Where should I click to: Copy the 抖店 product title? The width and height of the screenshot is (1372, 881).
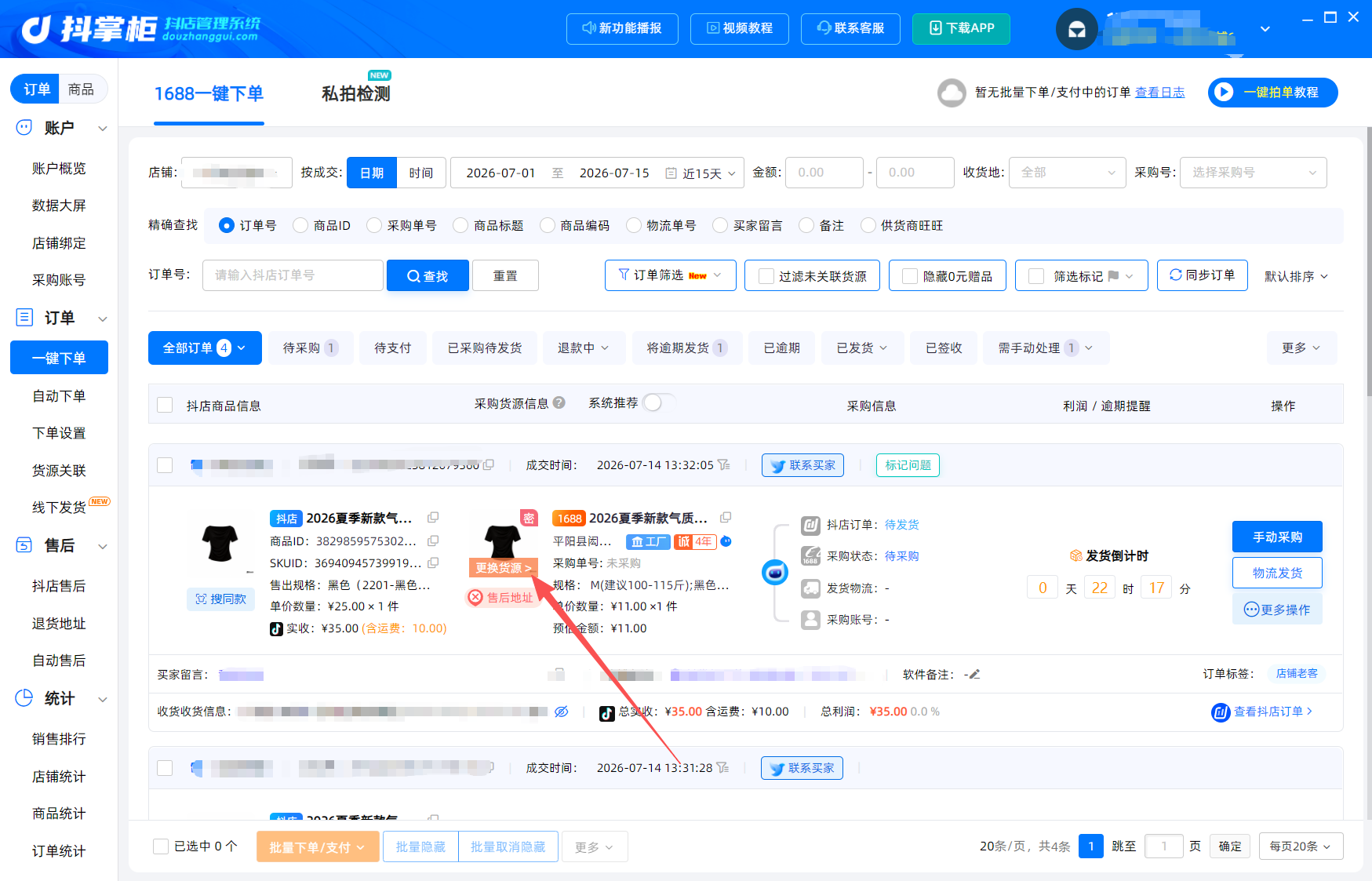pyautogui.click(x=433, y=518)
